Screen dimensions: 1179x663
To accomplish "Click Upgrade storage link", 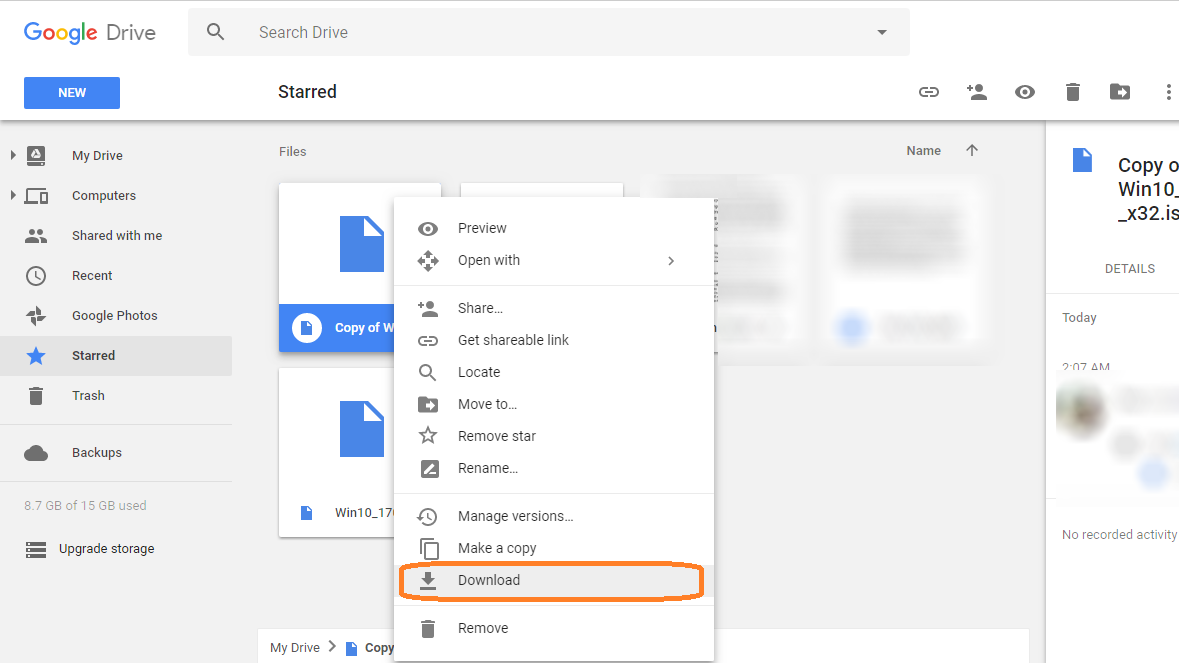I will (106, 549).
